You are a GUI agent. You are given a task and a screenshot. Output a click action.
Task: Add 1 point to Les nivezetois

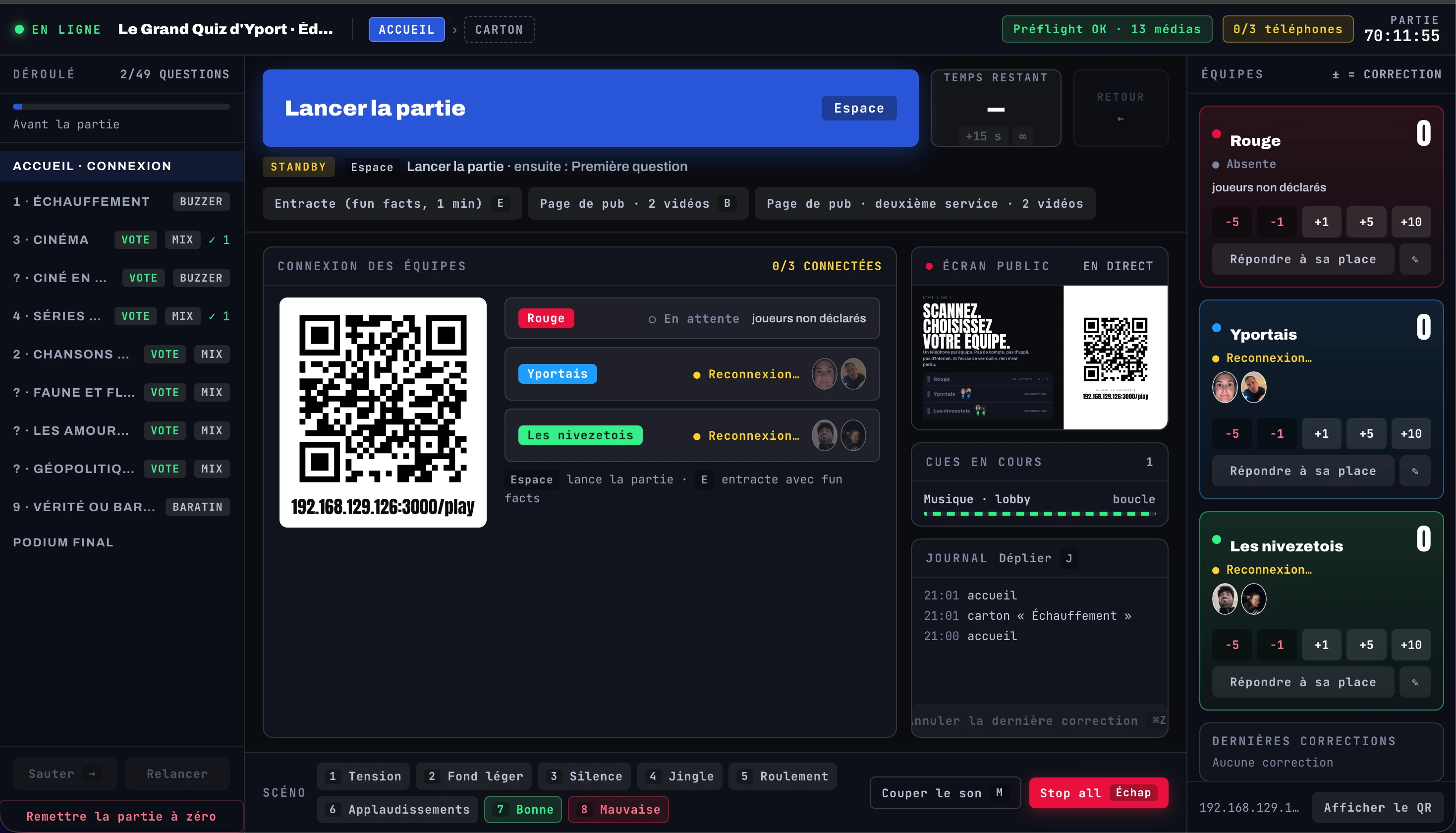(x=1322, y=645)
